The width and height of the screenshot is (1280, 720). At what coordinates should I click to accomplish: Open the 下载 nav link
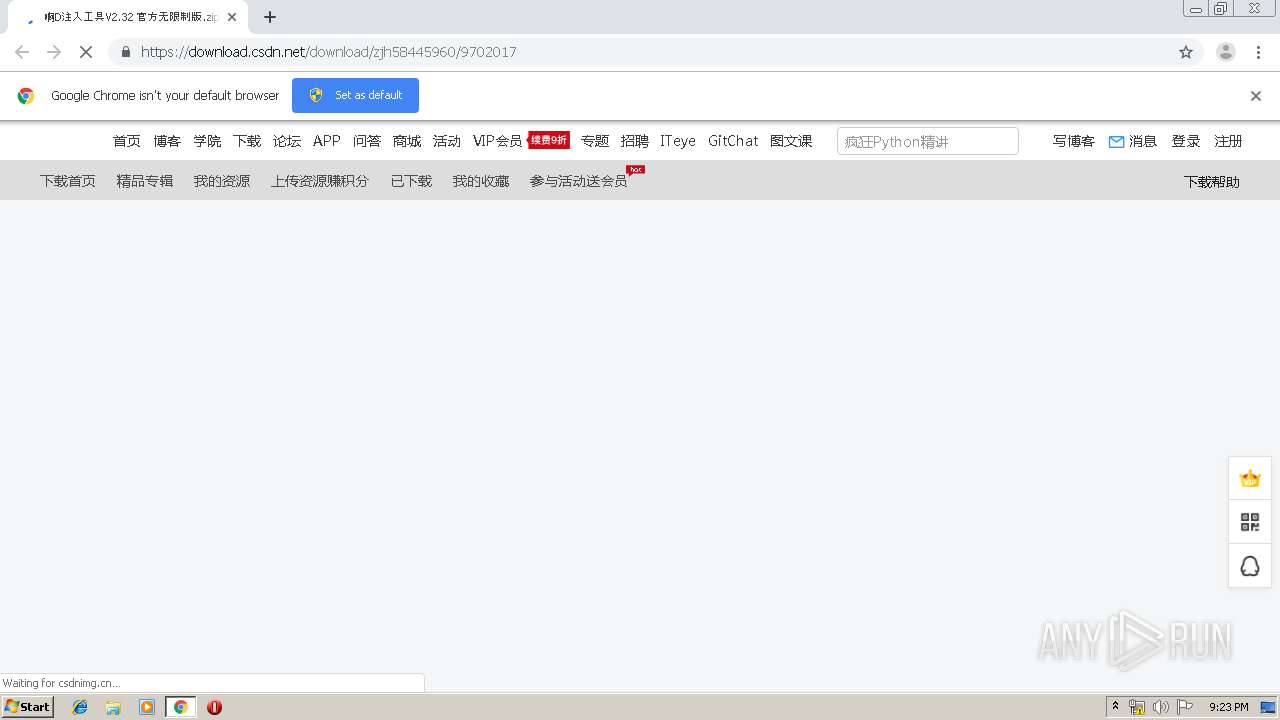[x=247, y=141]
